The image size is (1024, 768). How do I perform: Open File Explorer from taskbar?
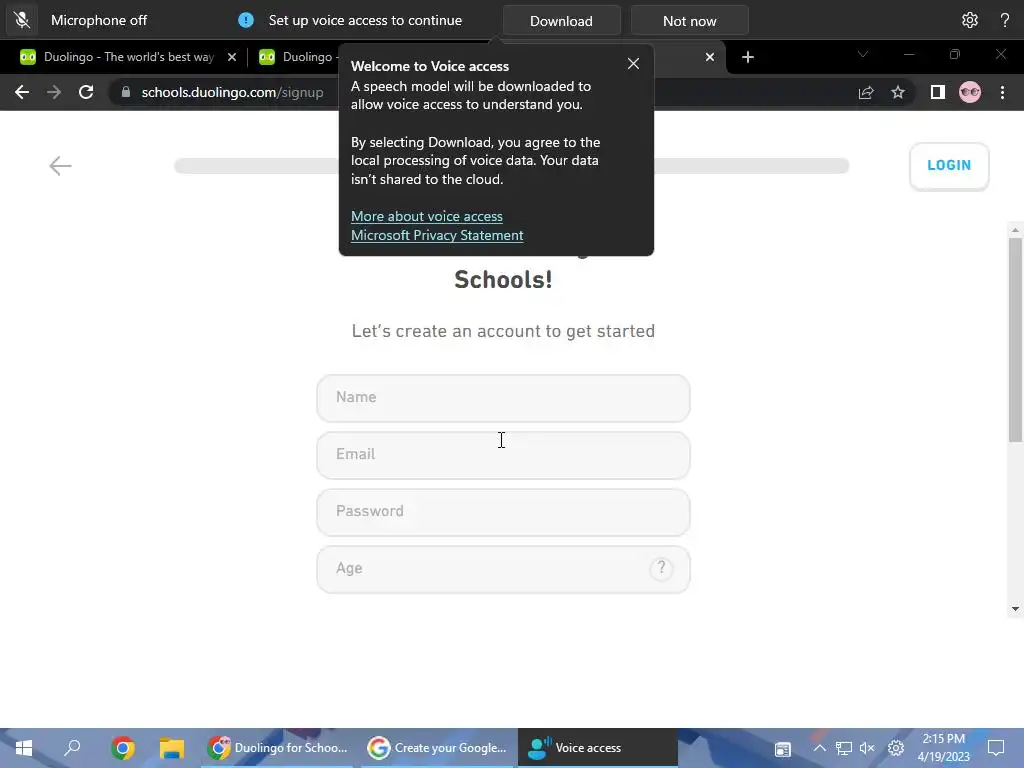pos(172,748)
